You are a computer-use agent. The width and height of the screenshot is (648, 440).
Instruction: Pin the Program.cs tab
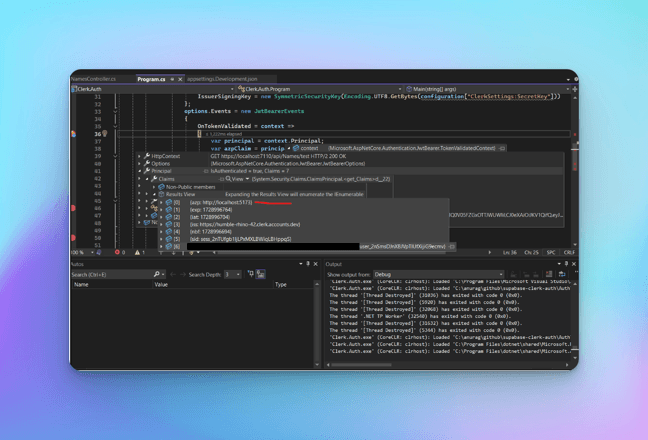[172, 79]
